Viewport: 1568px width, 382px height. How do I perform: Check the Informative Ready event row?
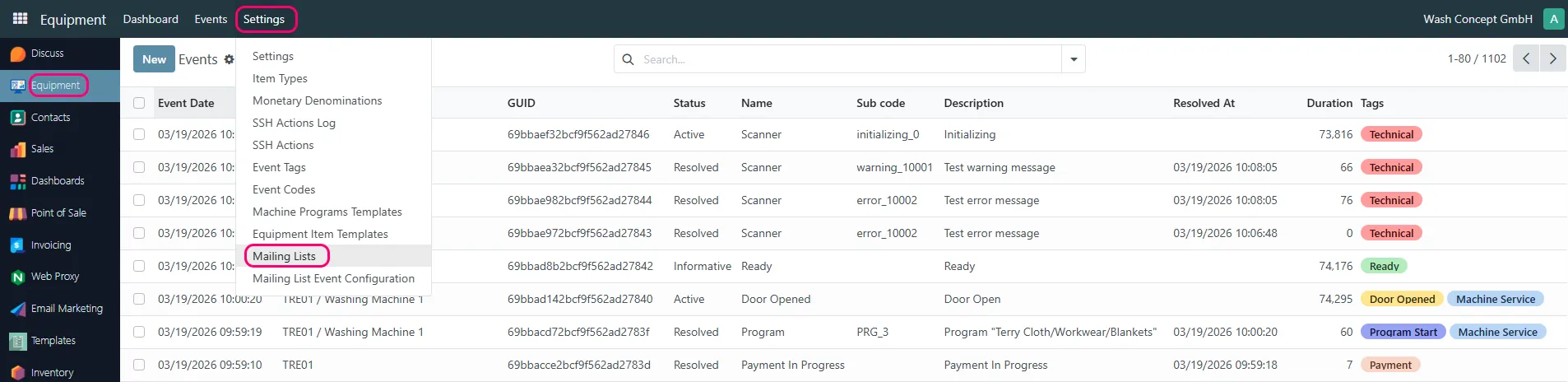[139, 266]
